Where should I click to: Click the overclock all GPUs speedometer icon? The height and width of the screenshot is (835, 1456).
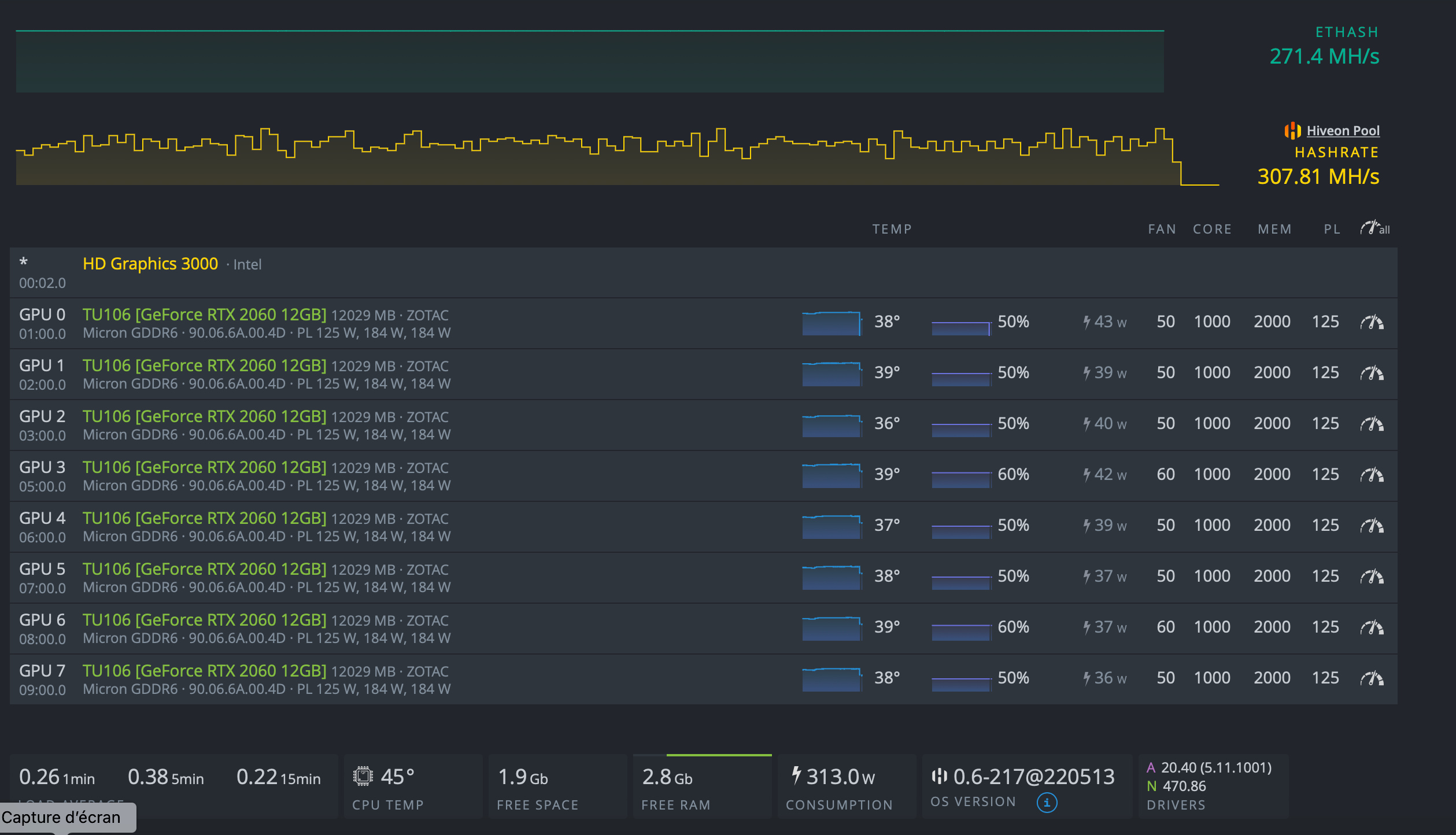1374,228
